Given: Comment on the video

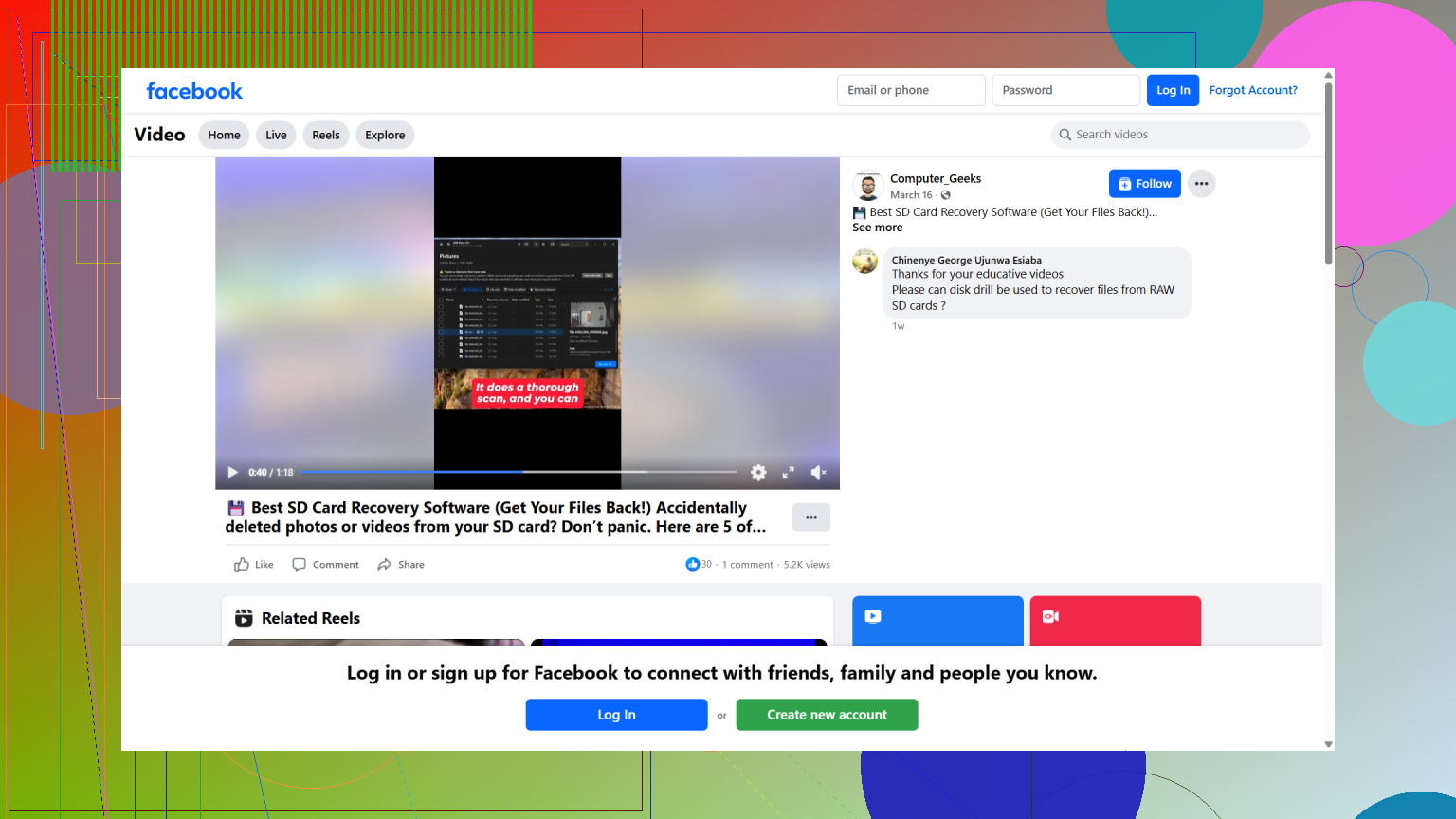Looking at the screenshot, I should tap(325, 565).
